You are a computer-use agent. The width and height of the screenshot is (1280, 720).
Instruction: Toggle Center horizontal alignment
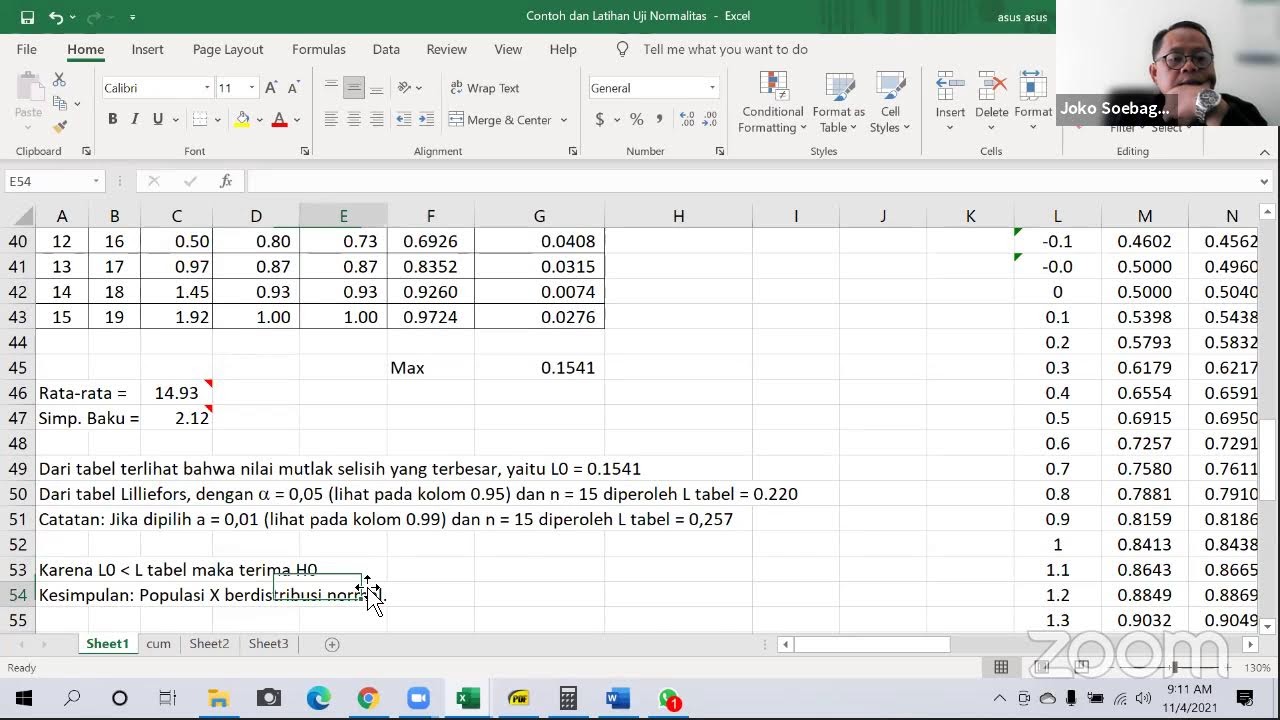coord(353,120)
